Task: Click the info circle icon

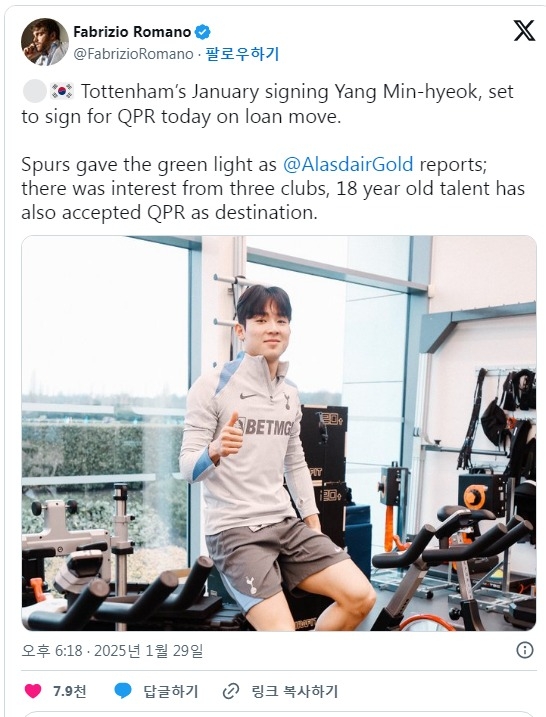Action: point(525,650)
